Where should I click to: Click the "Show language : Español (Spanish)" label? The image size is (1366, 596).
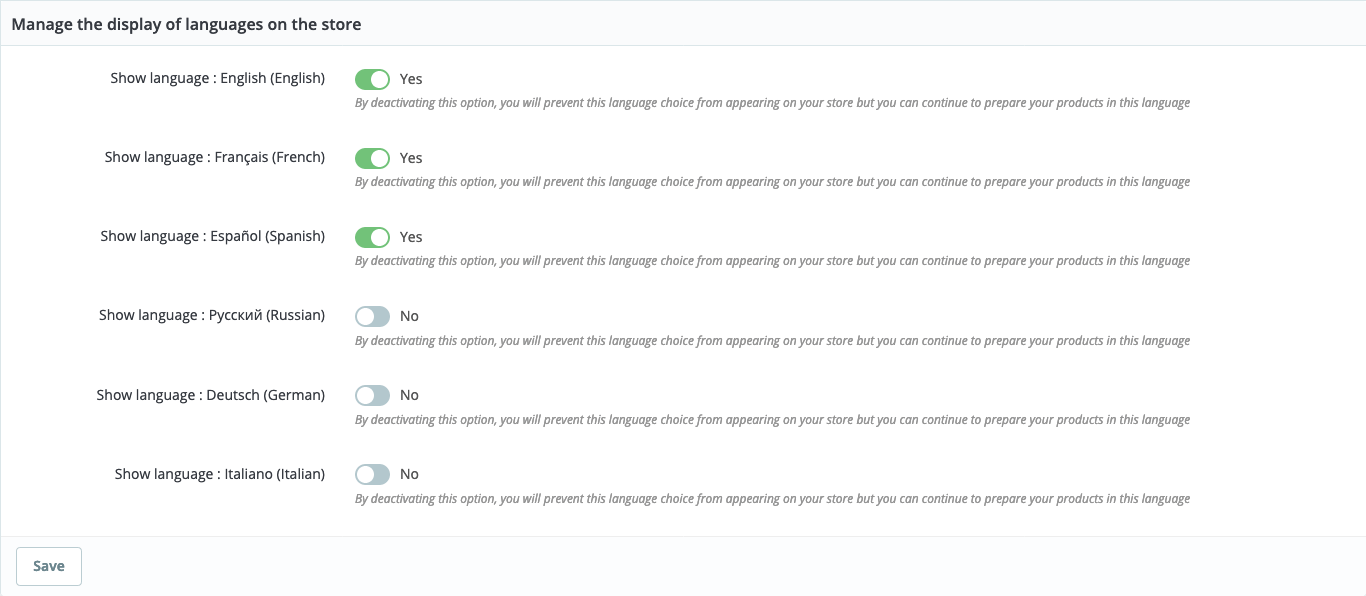coord(212,236)
